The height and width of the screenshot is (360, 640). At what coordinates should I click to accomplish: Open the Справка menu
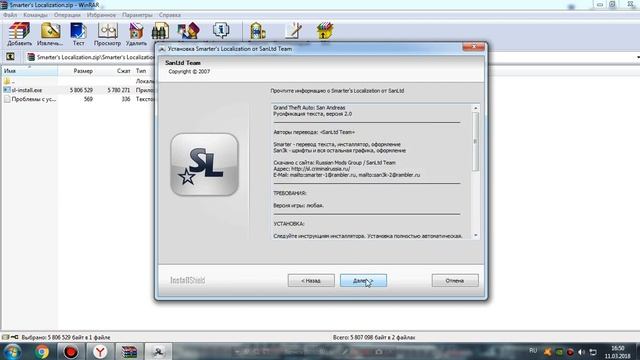click(170, 15)
